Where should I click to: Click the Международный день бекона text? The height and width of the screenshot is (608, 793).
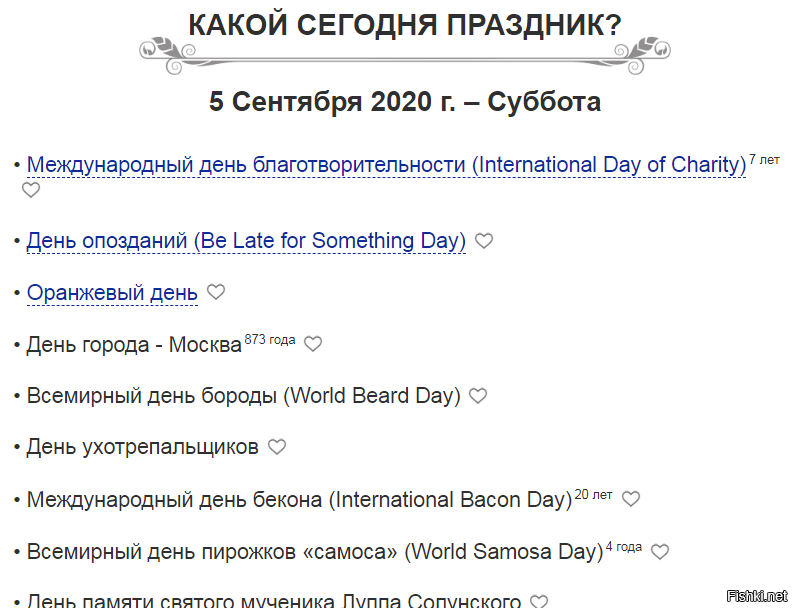click(x=299, y=499)
